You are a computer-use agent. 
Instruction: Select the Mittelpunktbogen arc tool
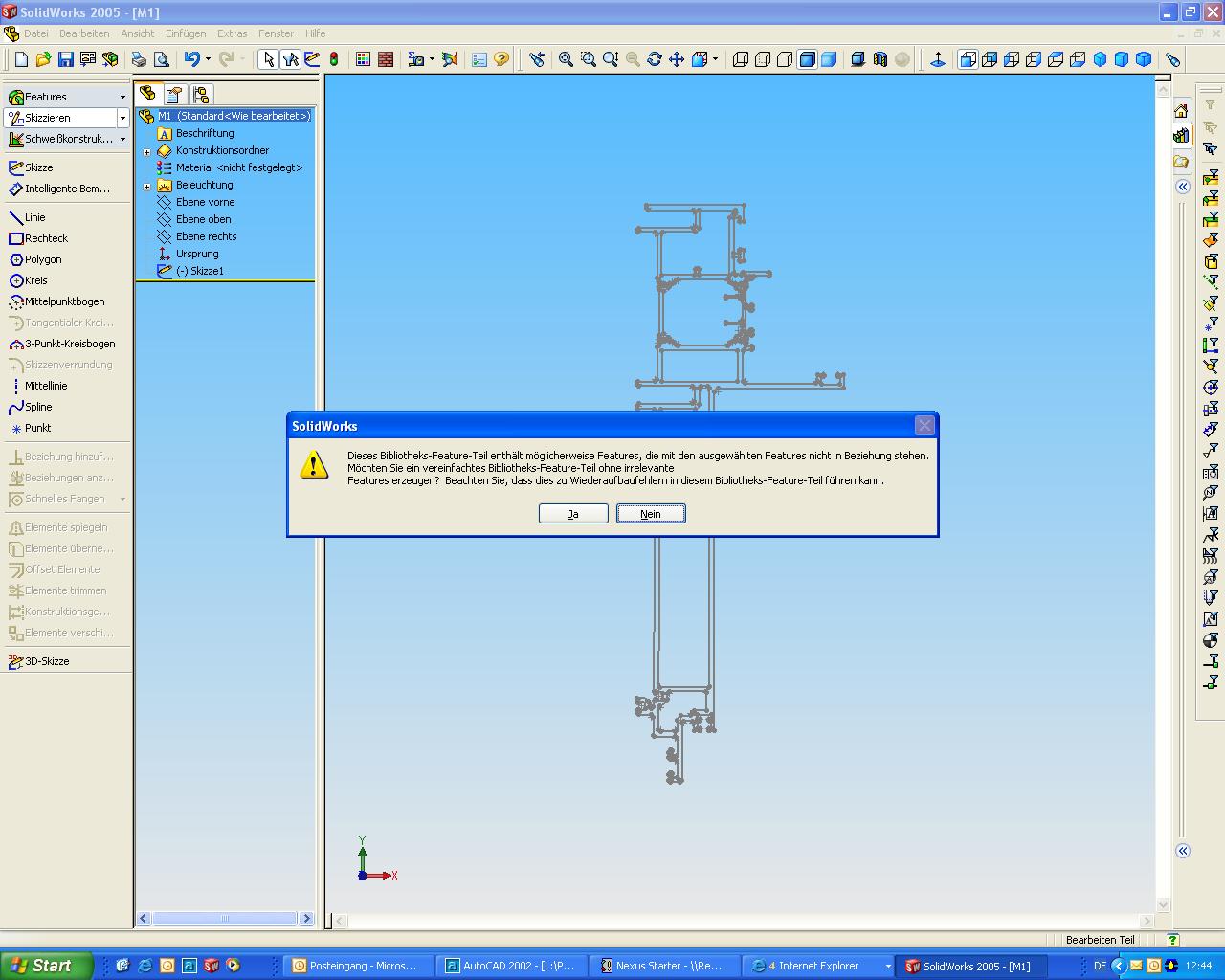[x=56, y=301]
